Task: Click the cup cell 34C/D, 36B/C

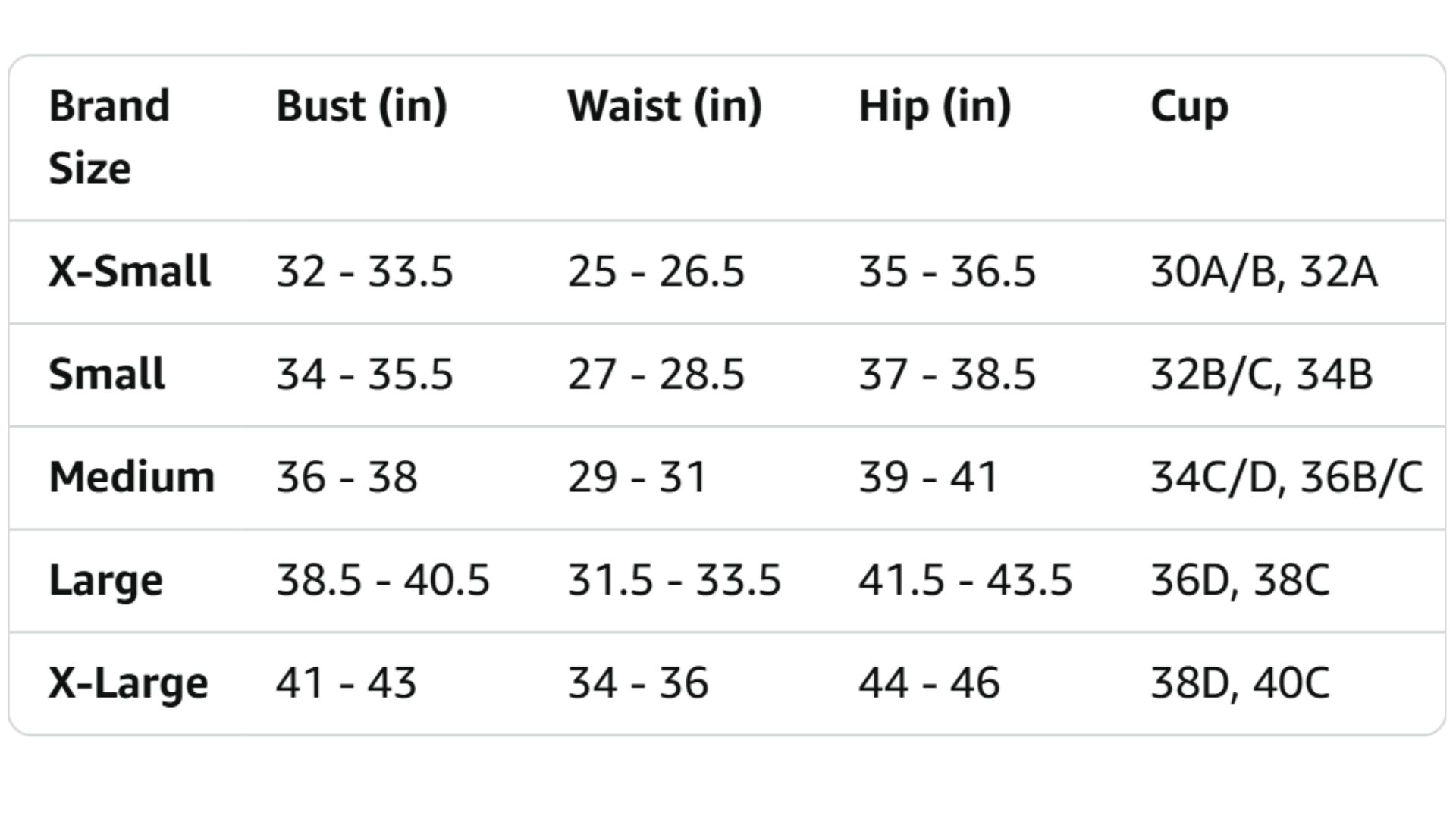Action: click(x=1286, y=477)
